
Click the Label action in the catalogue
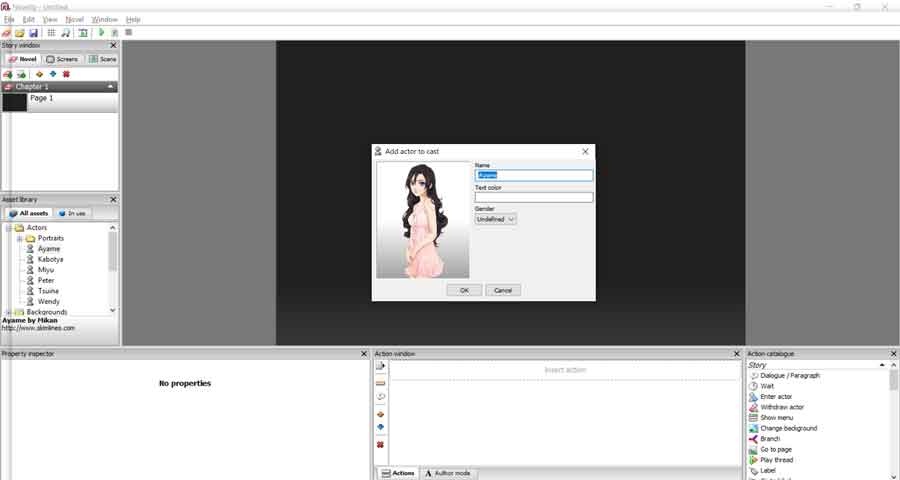coord(762,470)
